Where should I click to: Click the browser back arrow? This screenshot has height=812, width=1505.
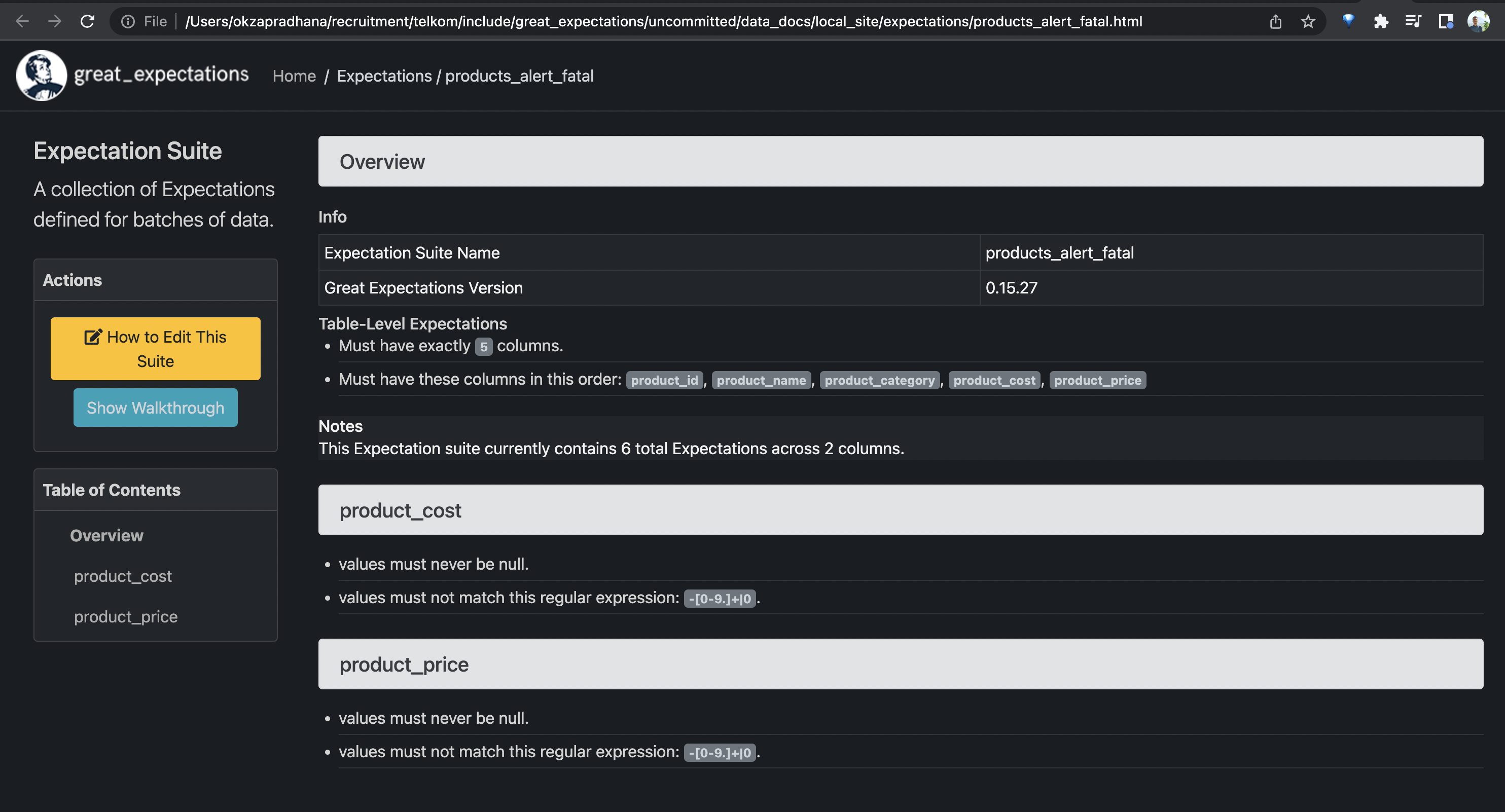point(22,22)
